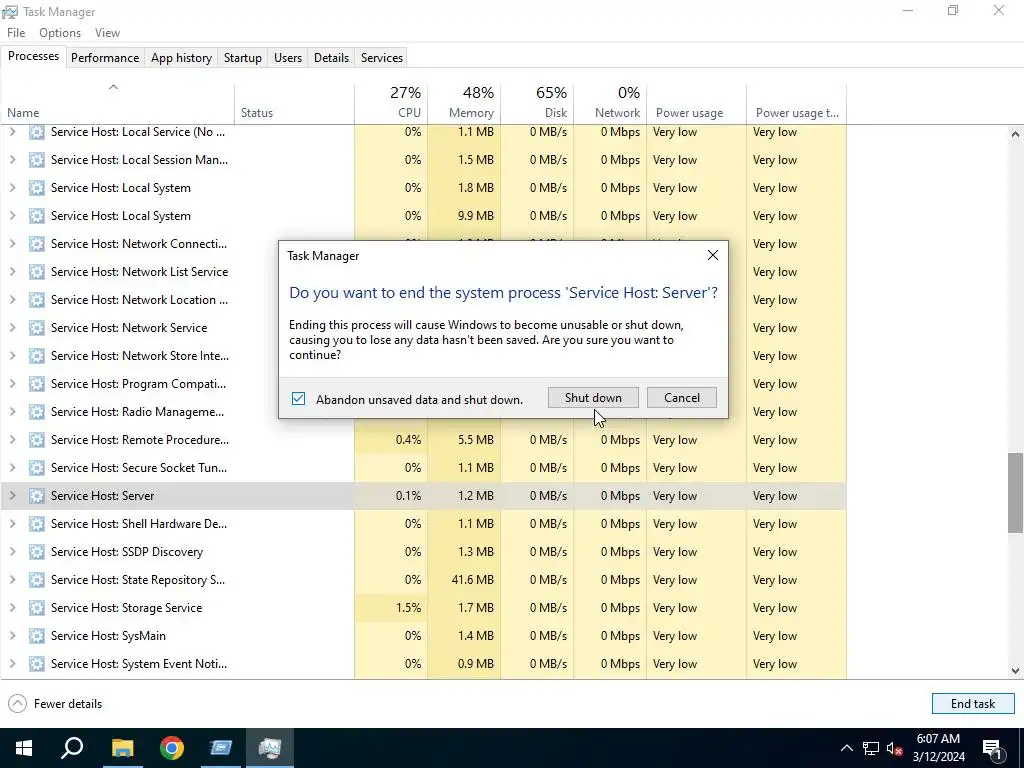Expand Service Host: Local Session Manager row
This screenshot has width=1024, height=768.
pos(12,160)
